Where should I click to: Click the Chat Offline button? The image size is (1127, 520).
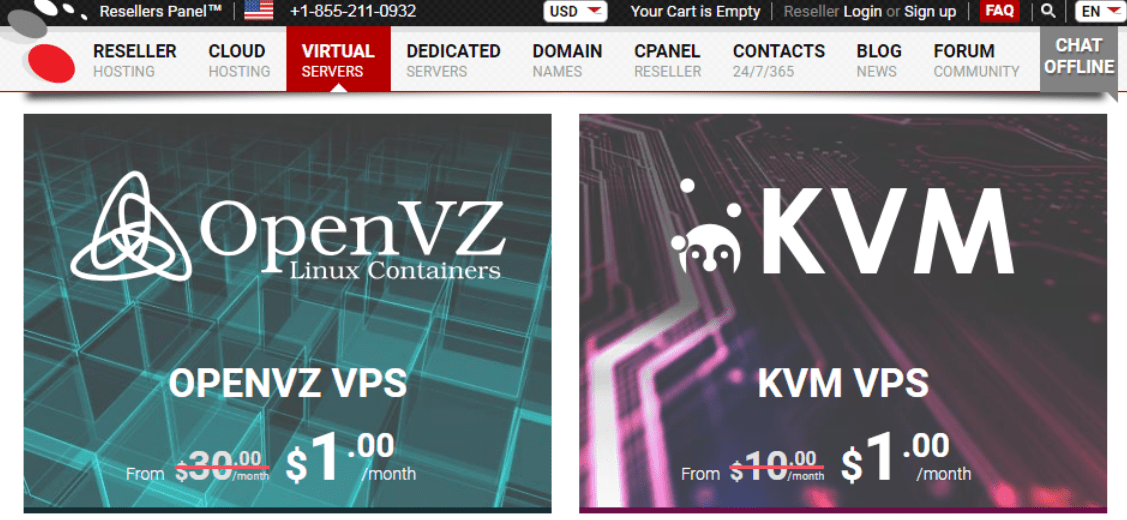pyautogui.click(x=1079, y=56)
